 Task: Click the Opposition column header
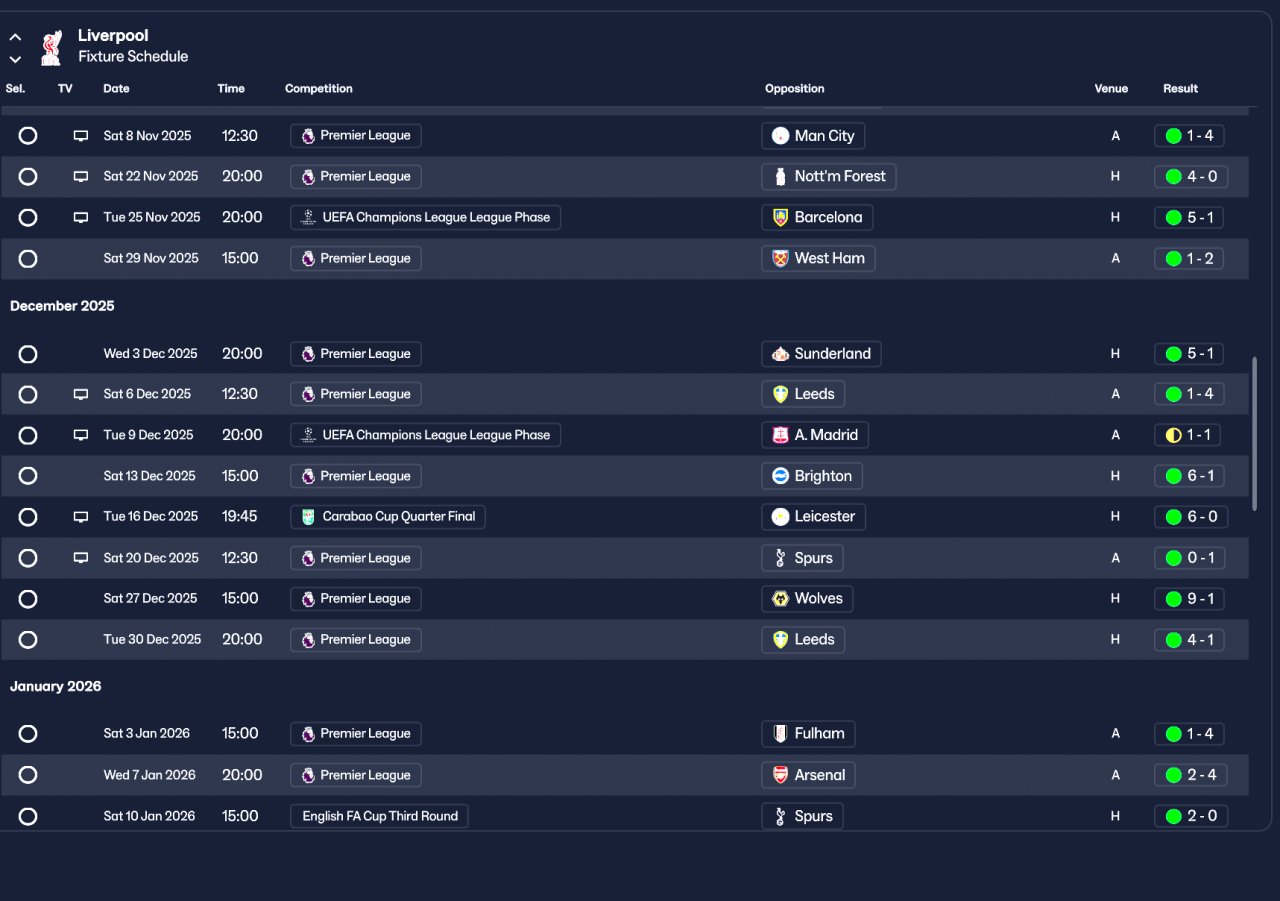795,89
